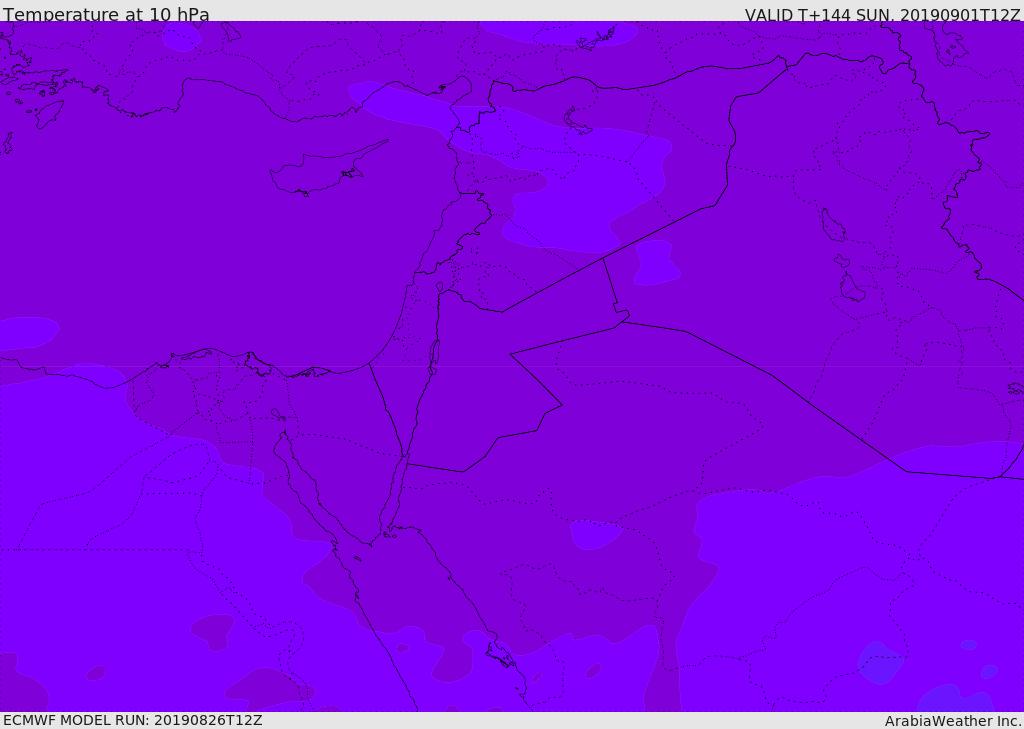
Task: Click the 'Temperature at 10 hPa' title text
Action: click(106, 14)
